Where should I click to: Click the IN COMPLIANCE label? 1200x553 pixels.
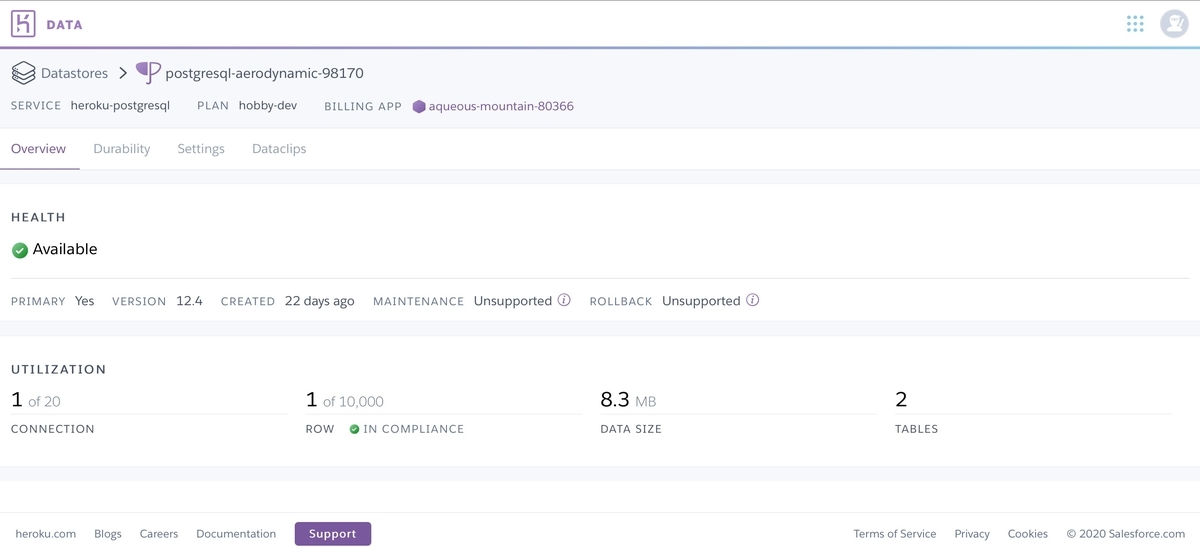[414, 429]
